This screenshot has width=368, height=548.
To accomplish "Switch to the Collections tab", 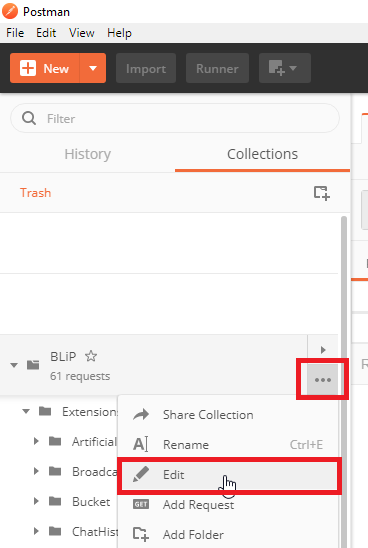I will pyautogui.click(x=262, y=154).
